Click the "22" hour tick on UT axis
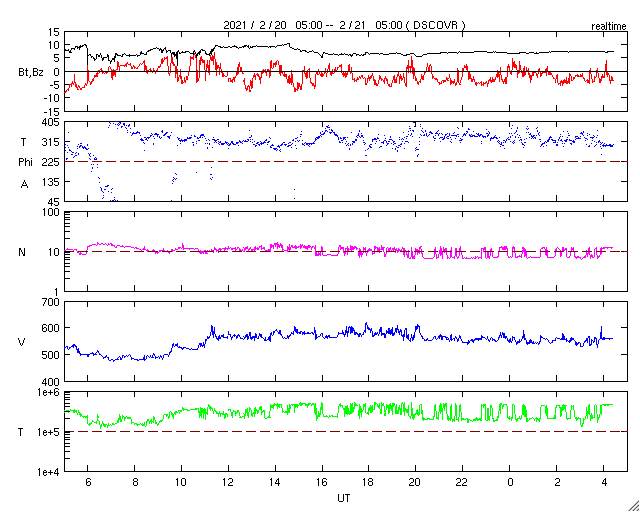 click(x=462, y=482)
